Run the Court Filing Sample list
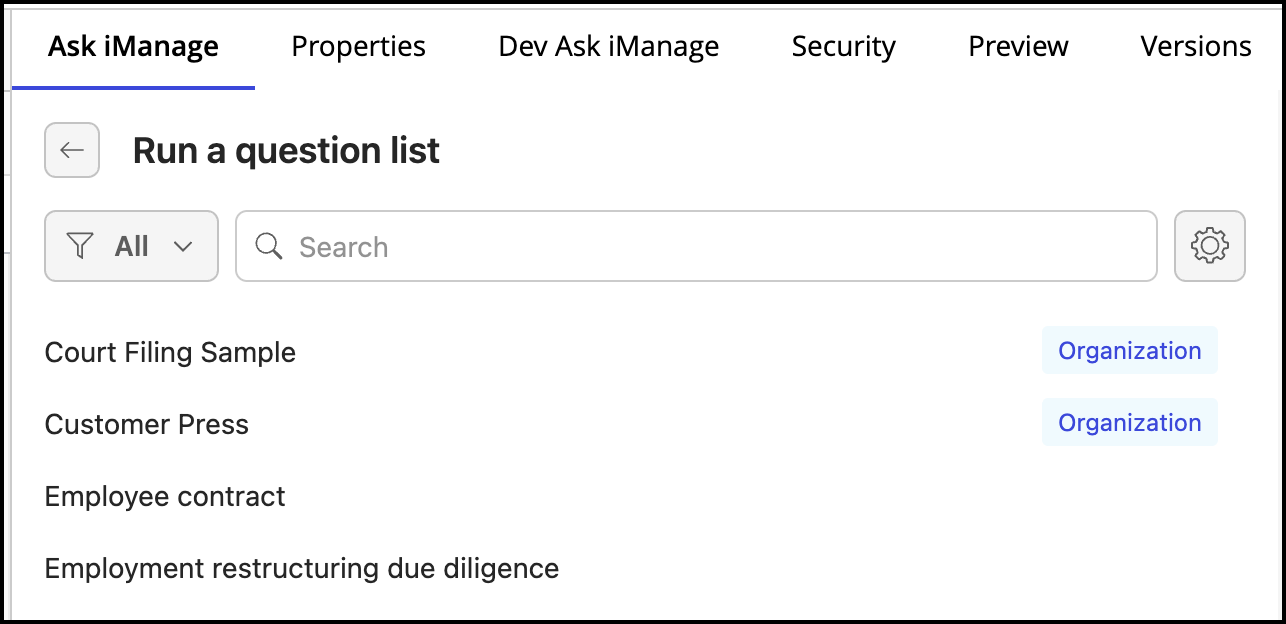 click(x=170, y=352)
